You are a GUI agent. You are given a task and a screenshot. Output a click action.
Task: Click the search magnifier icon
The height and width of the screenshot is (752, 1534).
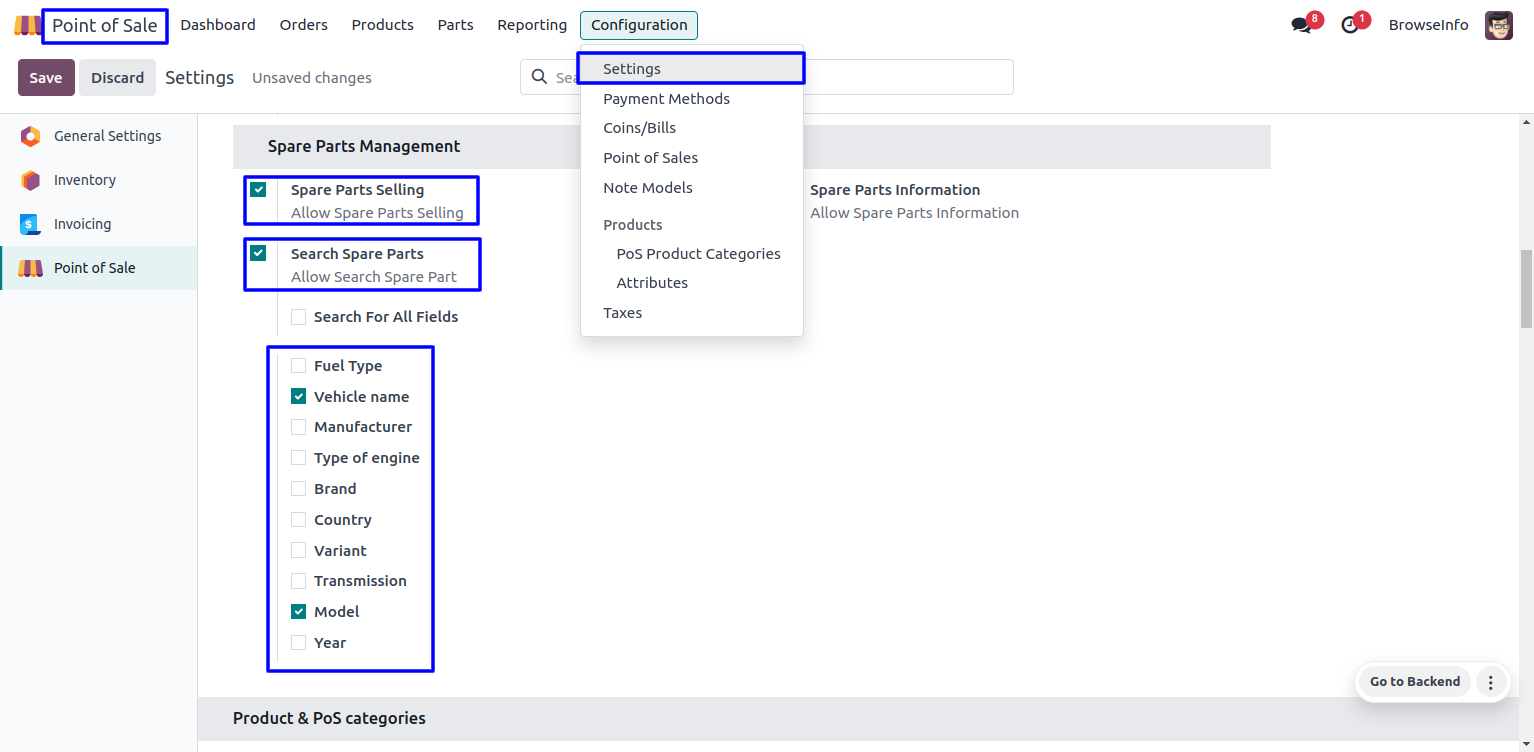[x=539, y=77]
